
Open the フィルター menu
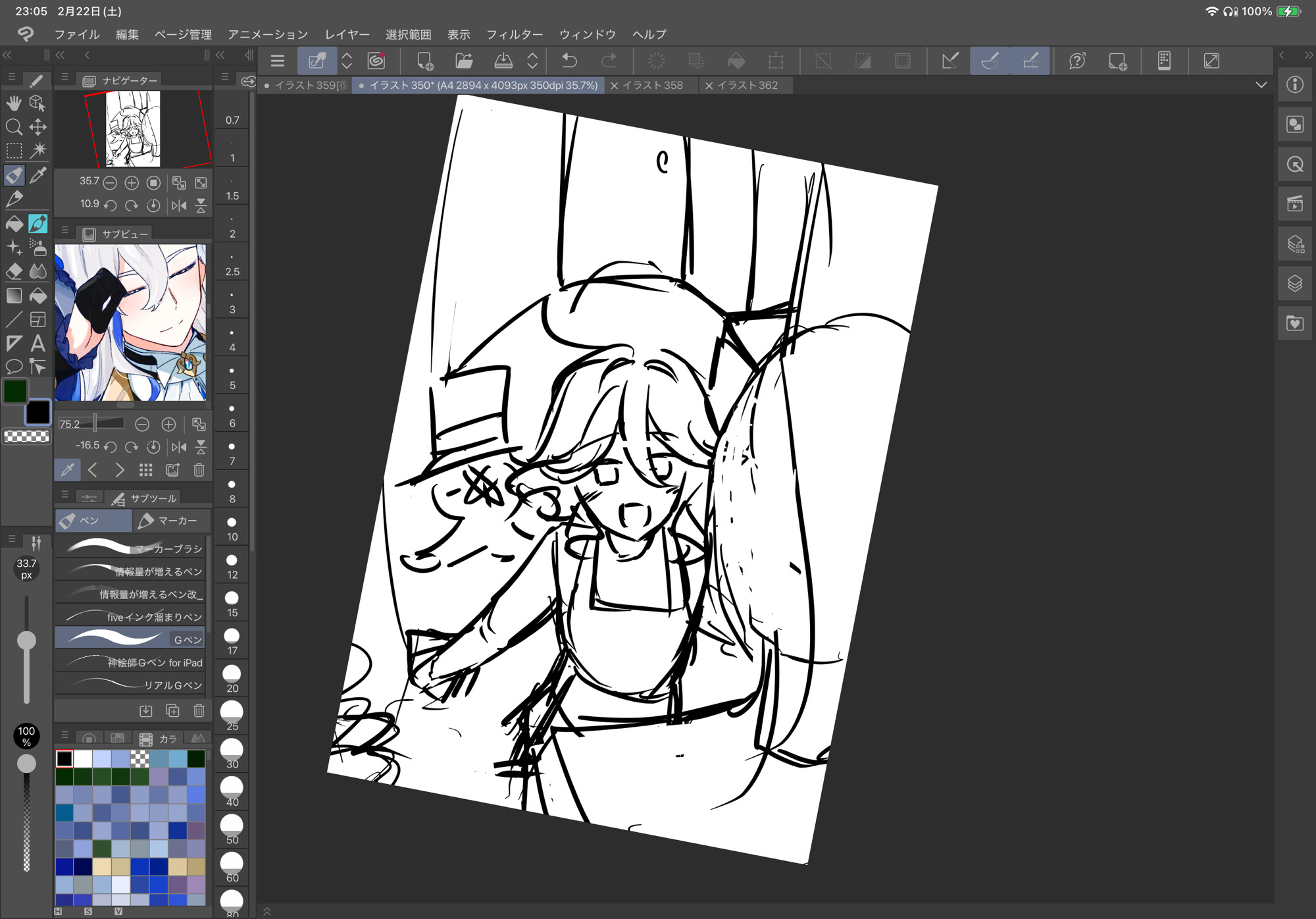[515, 34]
